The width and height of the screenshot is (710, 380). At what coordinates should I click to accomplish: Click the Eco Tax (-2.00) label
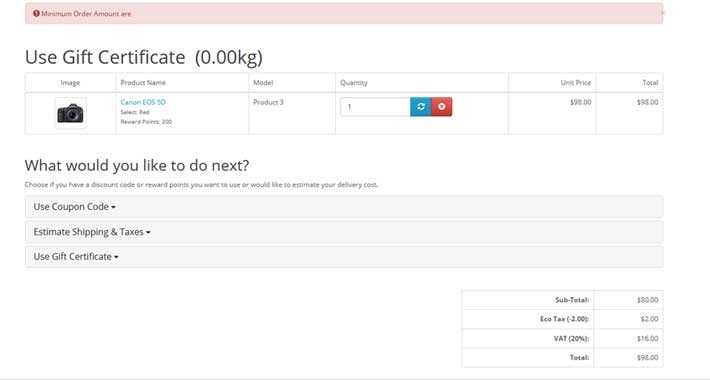pos(564,319)
